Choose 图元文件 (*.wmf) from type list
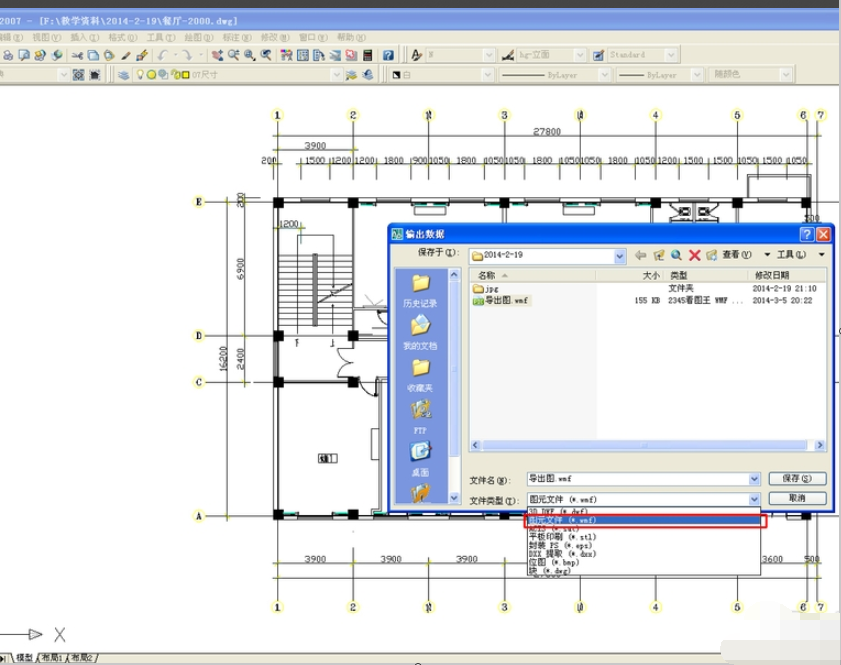This screenshot has width=841, height=665. pyautogui.click(x=644, y=520)
